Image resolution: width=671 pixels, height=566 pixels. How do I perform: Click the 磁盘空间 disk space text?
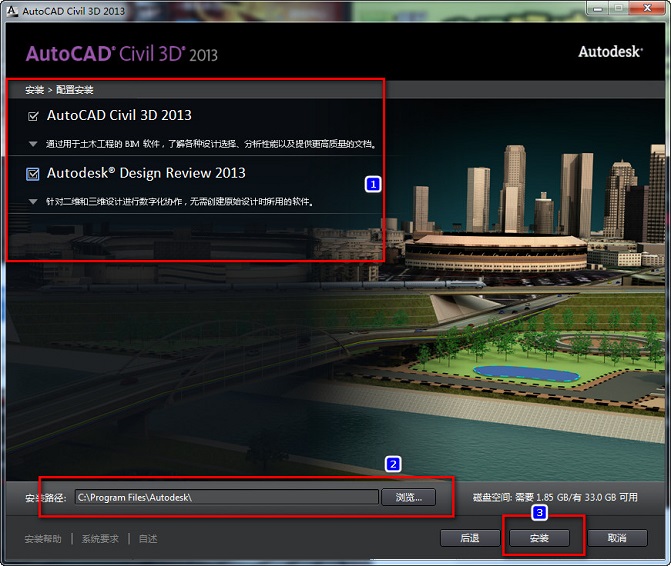tap(555, 497)
